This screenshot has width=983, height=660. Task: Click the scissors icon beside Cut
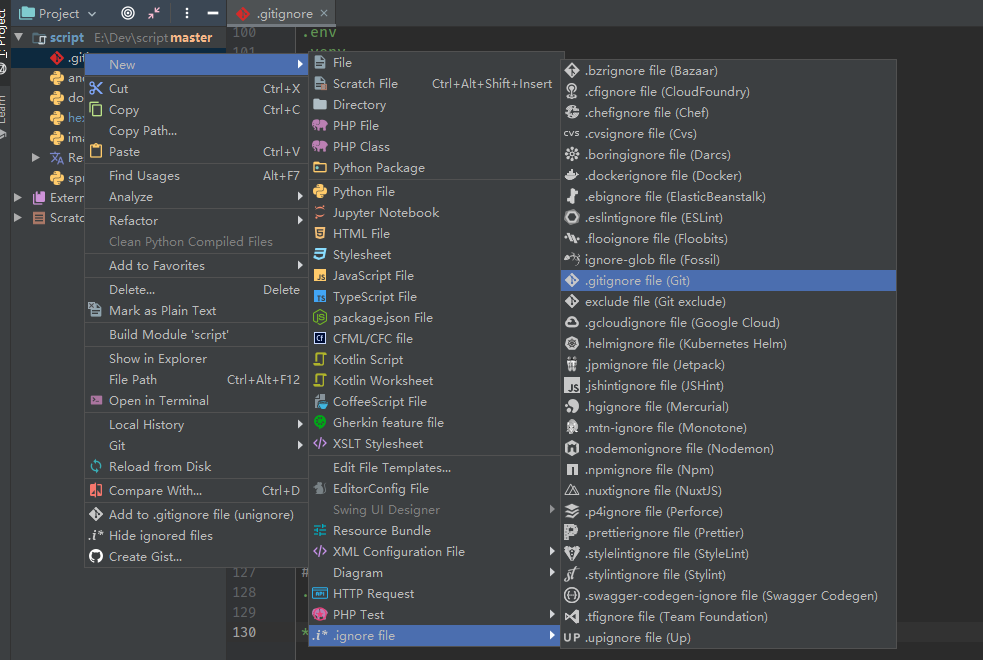coord(96,88)
